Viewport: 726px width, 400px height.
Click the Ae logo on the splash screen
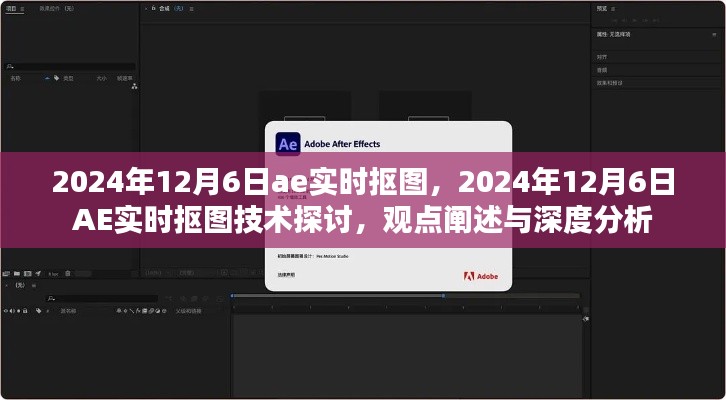tap(288, 144)
